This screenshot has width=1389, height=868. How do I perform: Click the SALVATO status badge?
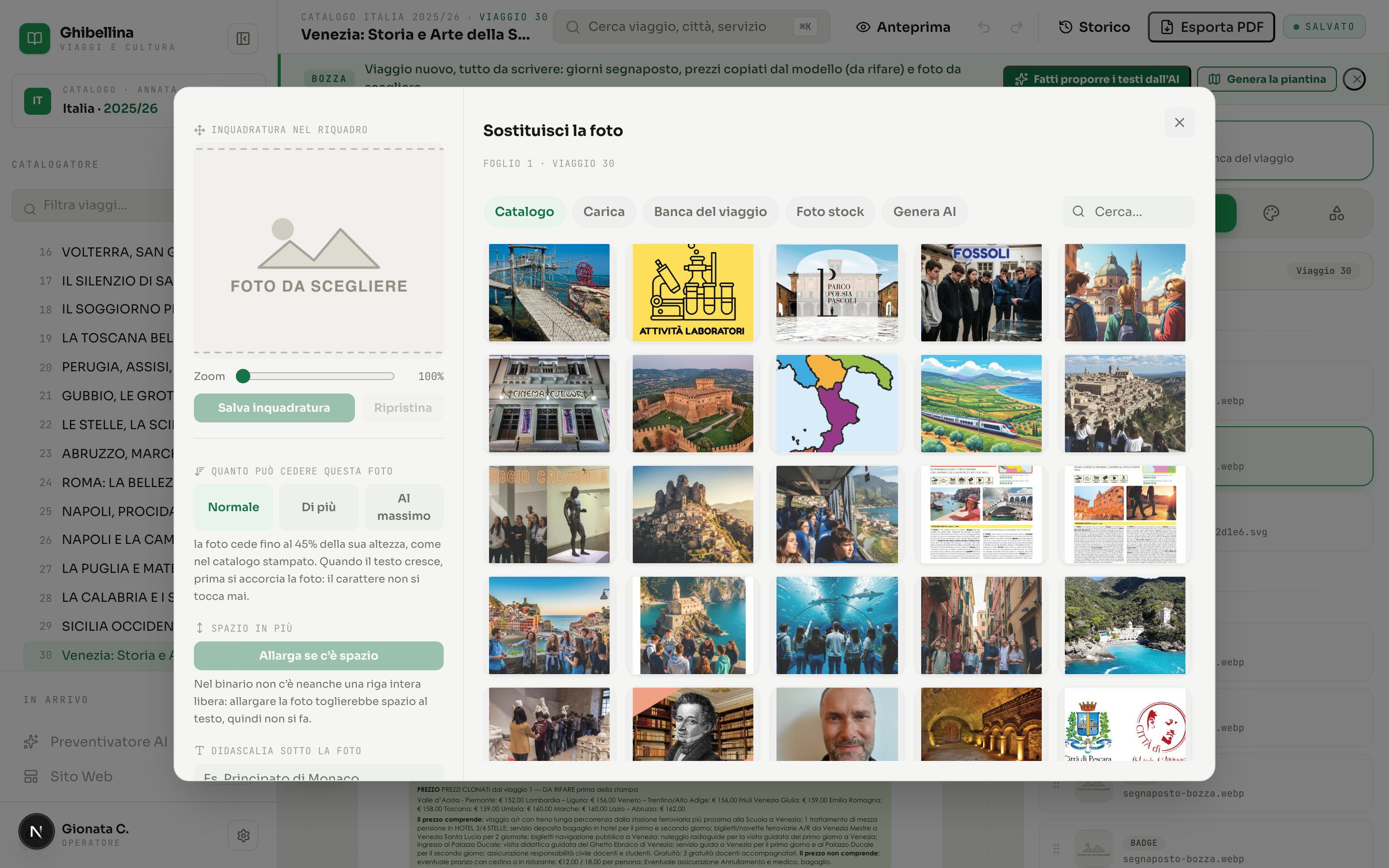(x=1323, y=27)
